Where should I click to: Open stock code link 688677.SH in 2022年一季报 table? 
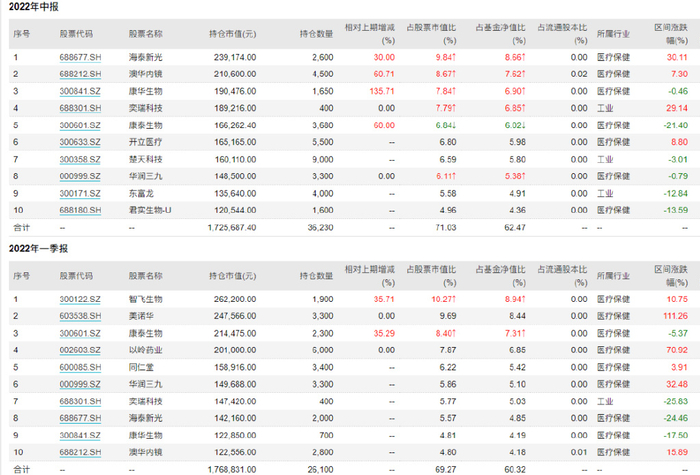80,418
